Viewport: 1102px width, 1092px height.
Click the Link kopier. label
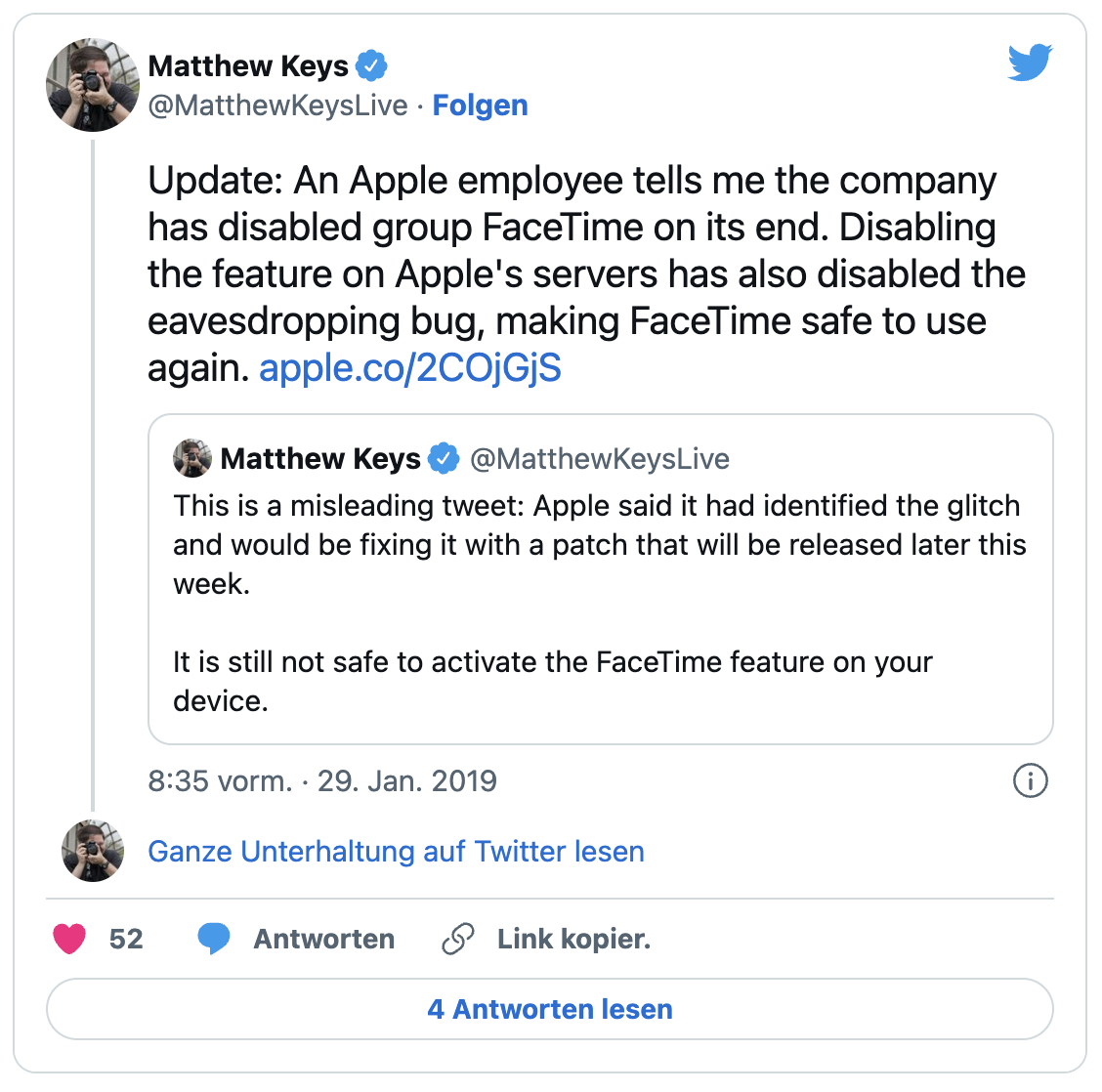click(x=574, y=939)
